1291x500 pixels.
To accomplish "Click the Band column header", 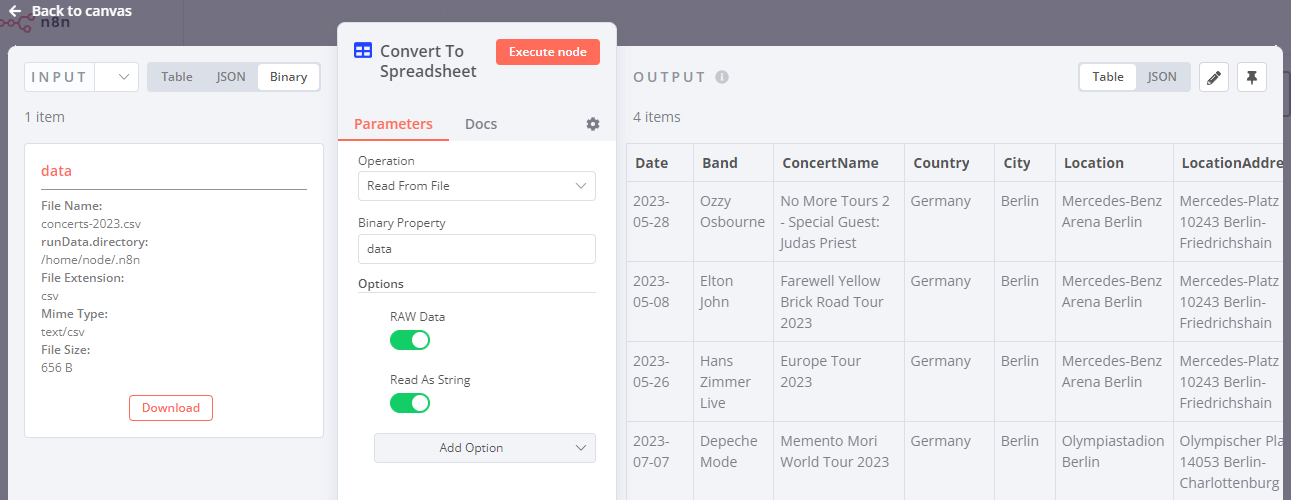I will (x=720, y=163).
